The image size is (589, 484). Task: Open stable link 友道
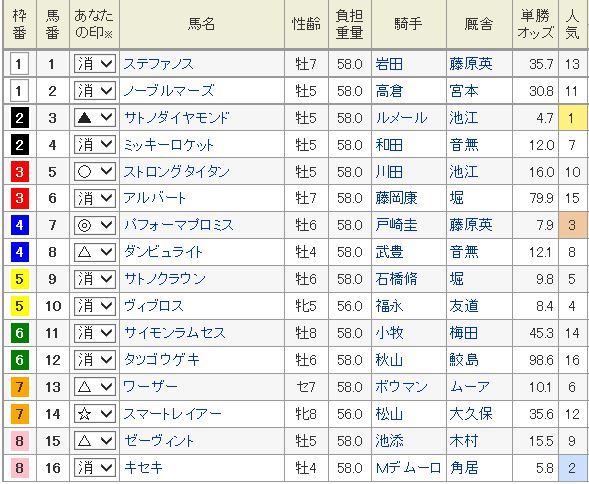[464, 306]
